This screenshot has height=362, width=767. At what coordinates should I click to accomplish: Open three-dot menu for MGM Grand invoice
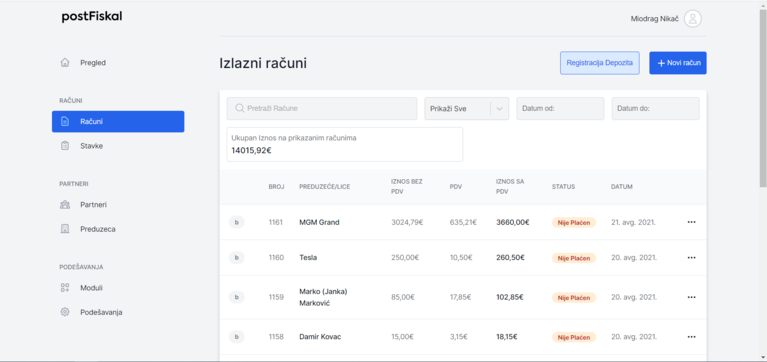point(691,222)
